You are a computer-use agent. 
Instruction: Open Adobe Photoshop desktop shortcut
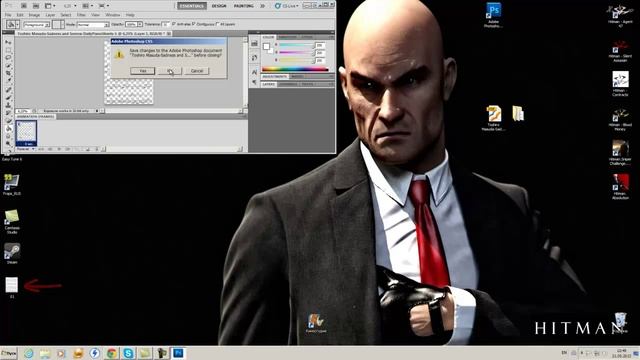pyautogui.click(x=493, y=15)
